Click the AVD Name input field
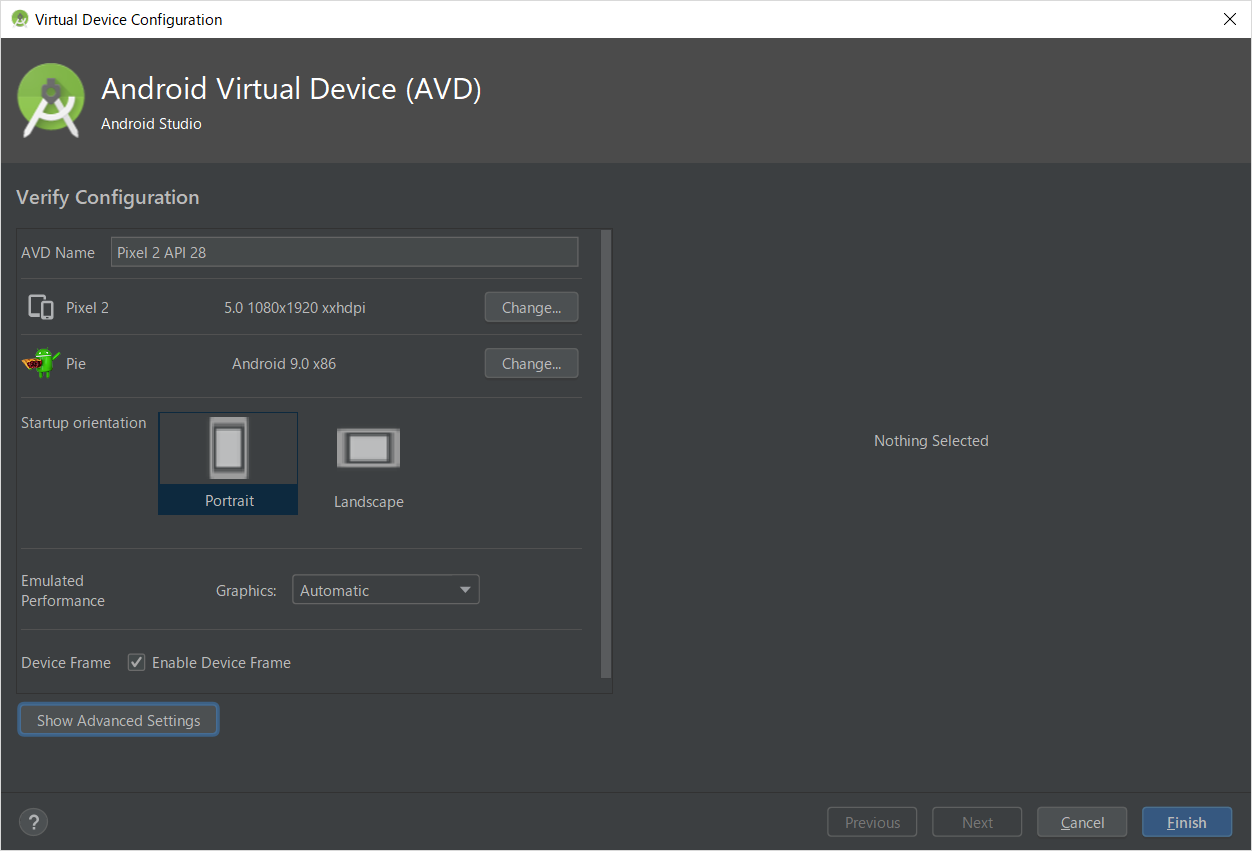 pyautogui.click(x=344, y=252)
